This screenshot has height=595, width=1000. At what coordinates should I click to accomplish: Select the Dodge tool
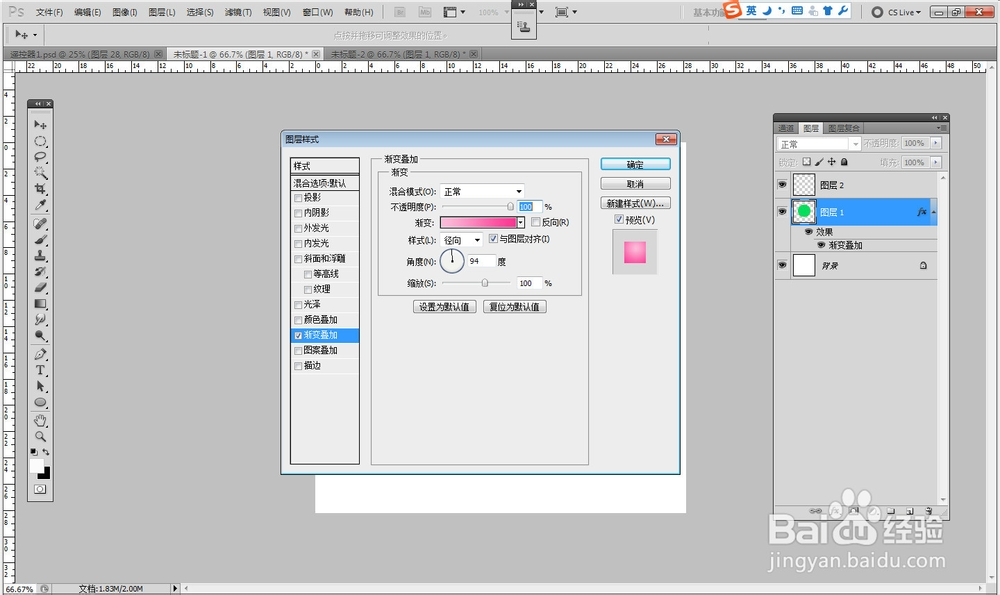40,335
